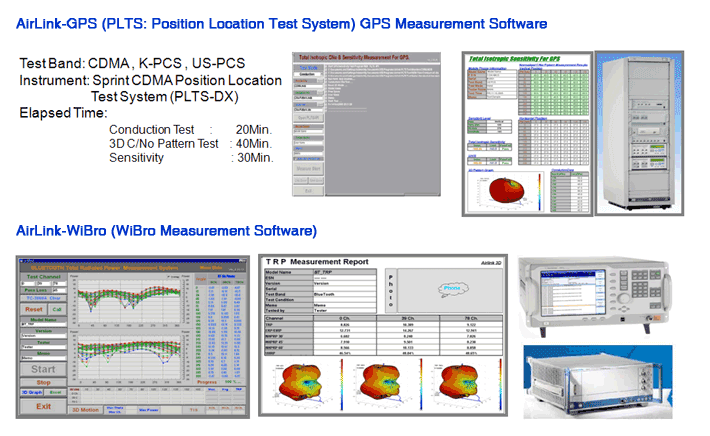Click the upper test instrument with screen image
Screen dimensions: 710x436
(x=594, y=297)
